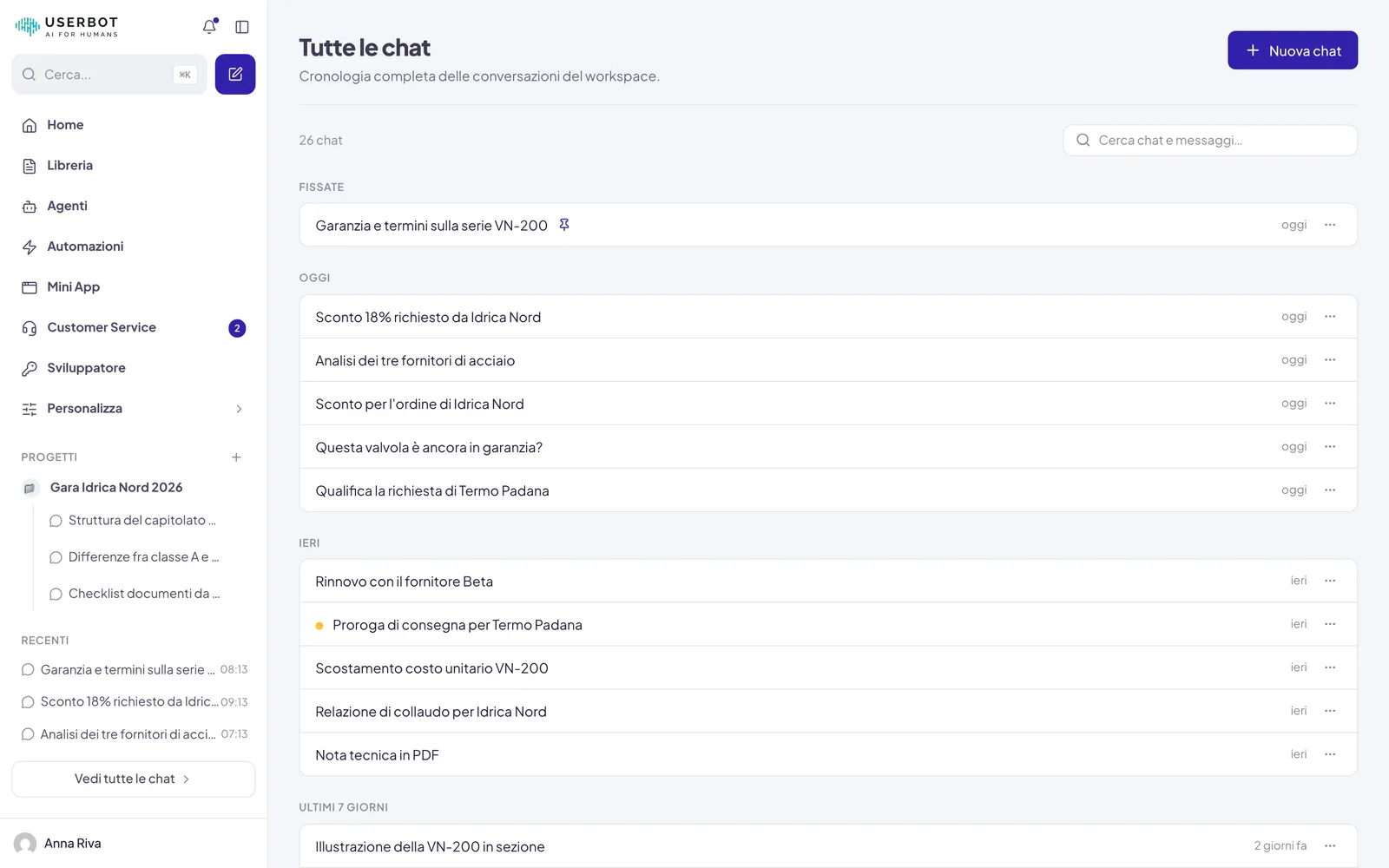Screen dimensions: 1389x868
Task: Open more options for Qualifica la richiesta chat
Action: pos(1330,490)
